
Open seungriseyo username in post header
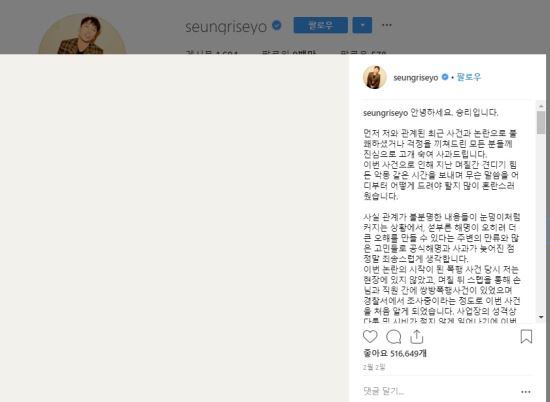[x=416, y=77]
